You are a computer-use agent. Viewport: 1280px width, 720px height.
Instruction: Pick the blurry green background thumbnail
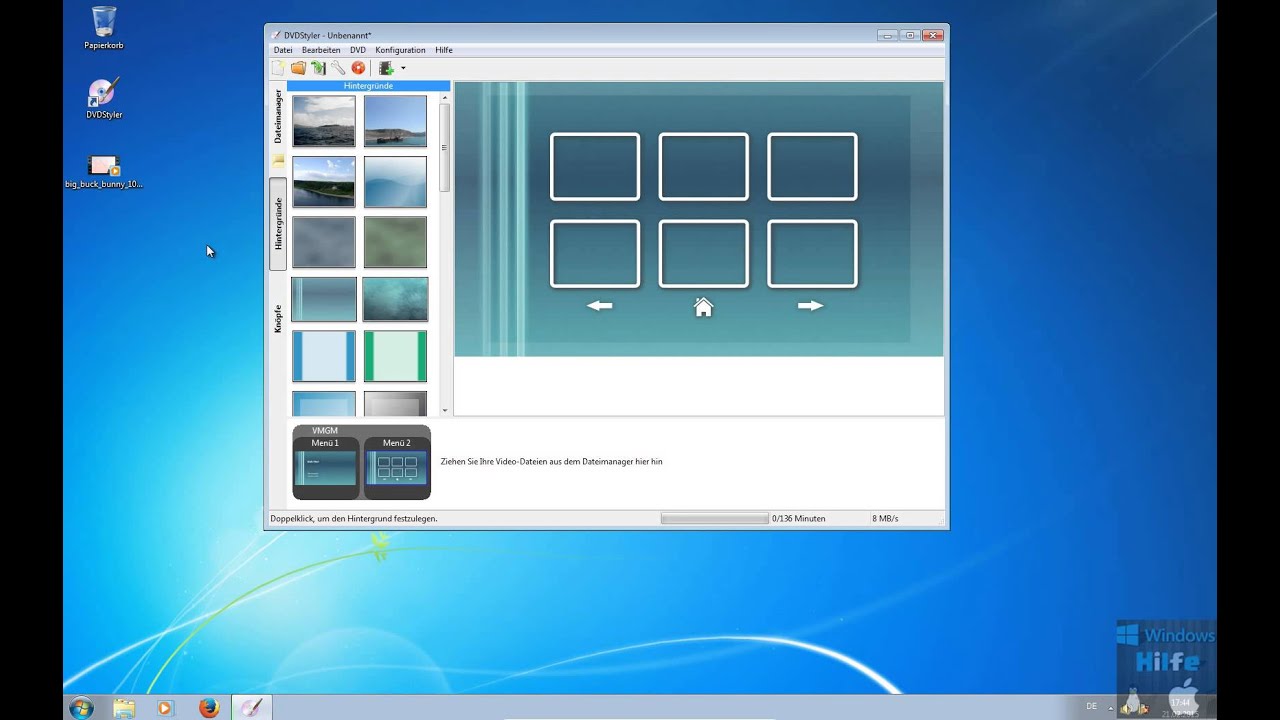tap(395, 242)
